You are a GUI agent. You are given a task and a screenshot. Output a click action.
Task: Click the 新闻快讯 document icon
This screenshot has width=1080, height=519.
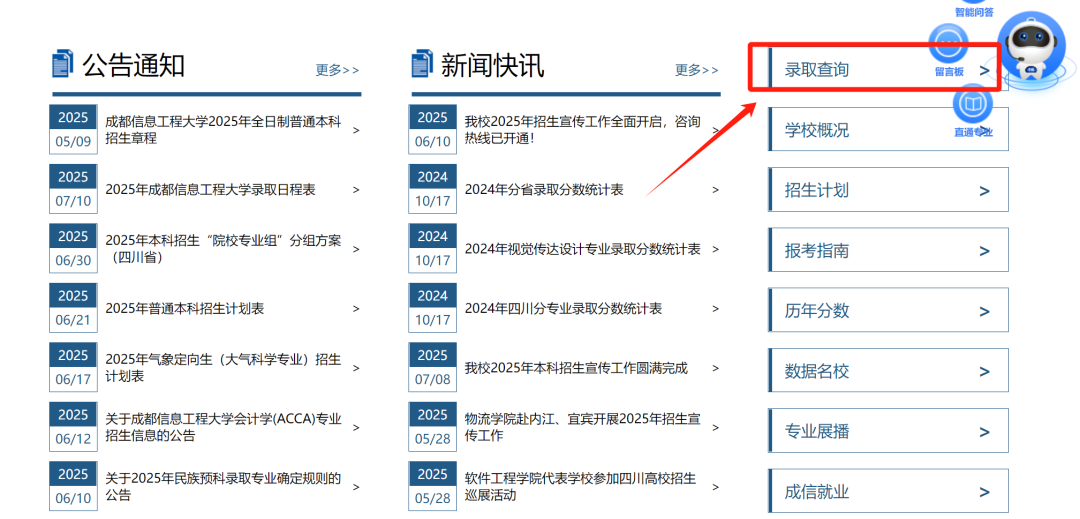tap(422, 64)
